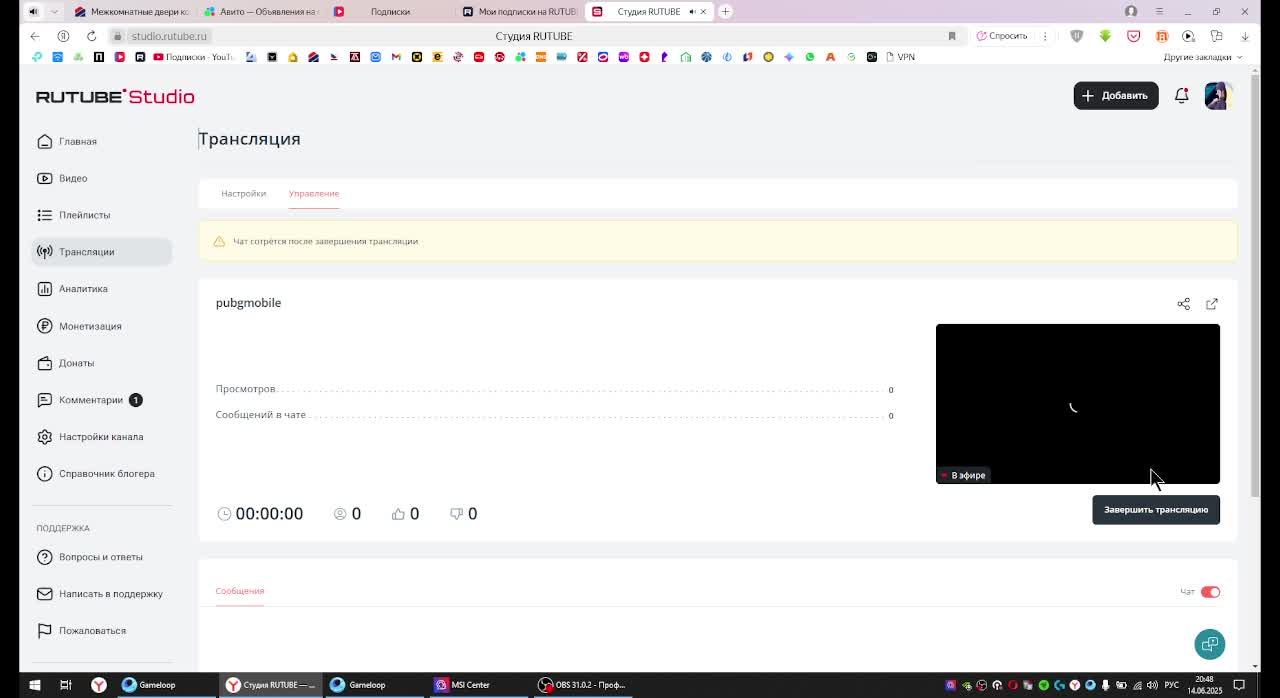The image size is (1280, 698).
Task: Click the RUTUBE Studio logo
Action: pyautogui.click(x=115, y=97)
